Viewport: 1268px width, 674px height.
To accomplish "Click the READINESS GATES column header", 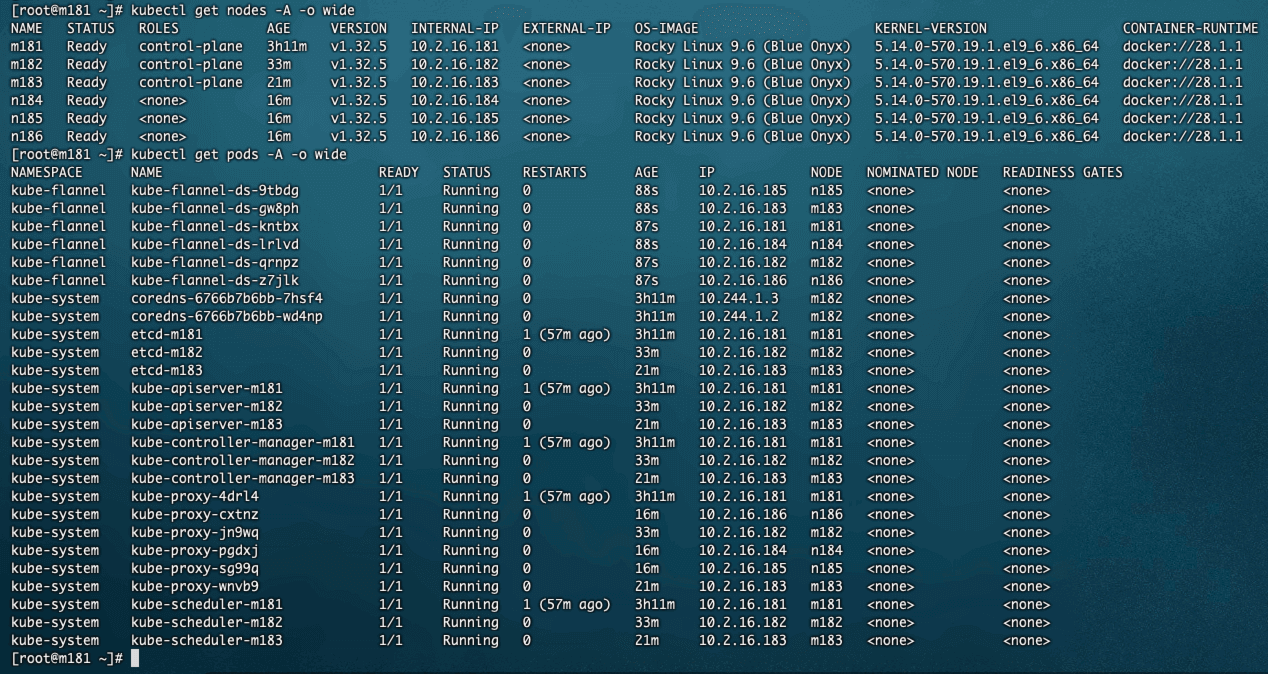I will tap(1062, 172).
